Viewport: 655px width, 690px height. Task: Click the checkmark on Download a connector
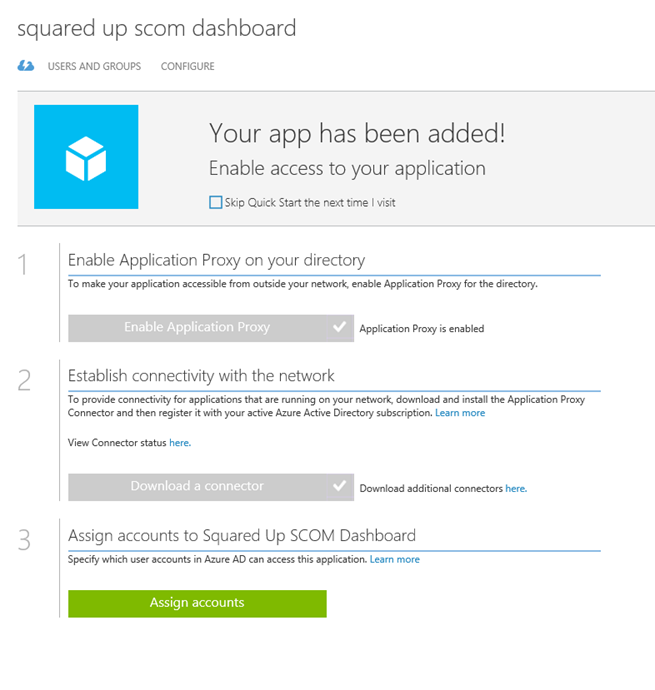[x=340, y=487]
